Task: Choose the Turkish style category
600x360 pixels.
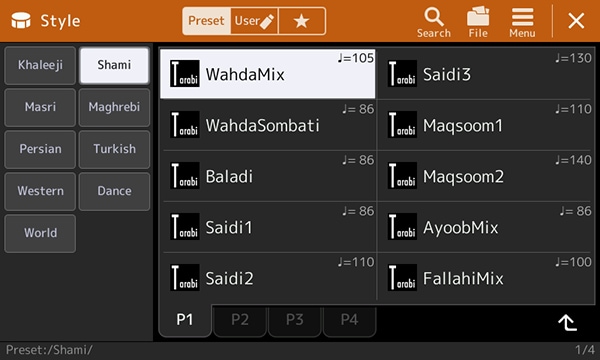Action: coord(114,149)
